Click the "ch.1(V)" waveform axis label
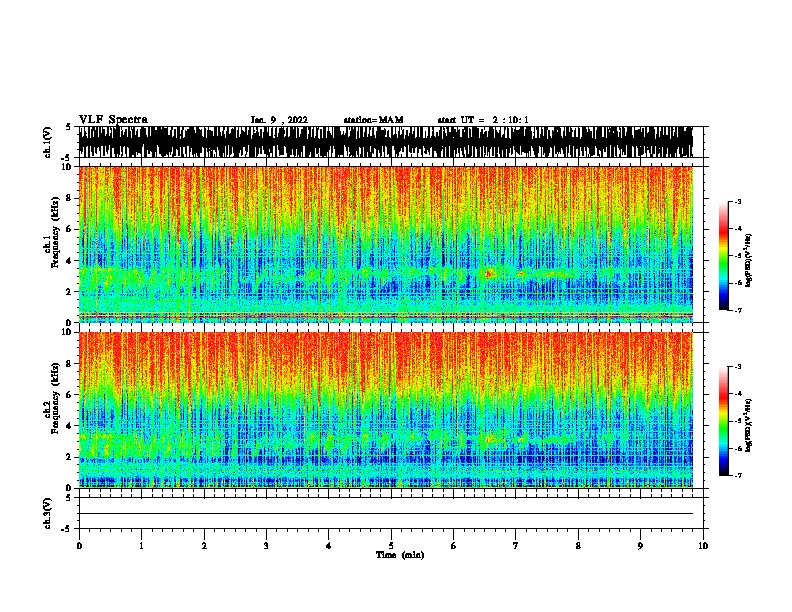The width and height of the screenshot is (792, 612). click(48, 142)
